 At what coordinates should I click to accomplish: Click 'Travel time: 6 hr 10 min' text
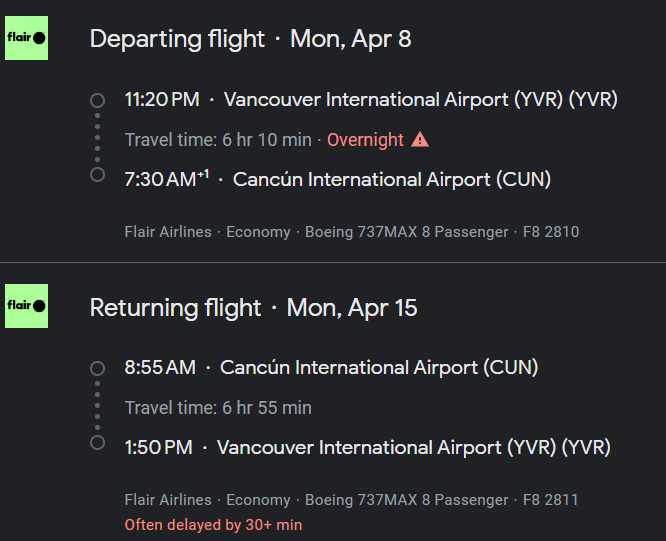coord(218,140)
